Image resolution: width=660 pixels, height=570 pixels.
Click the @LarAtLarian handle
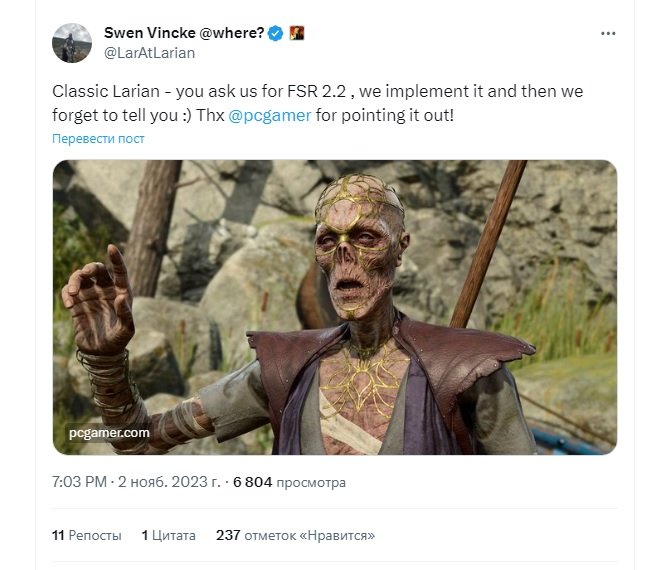coord(149,52)
